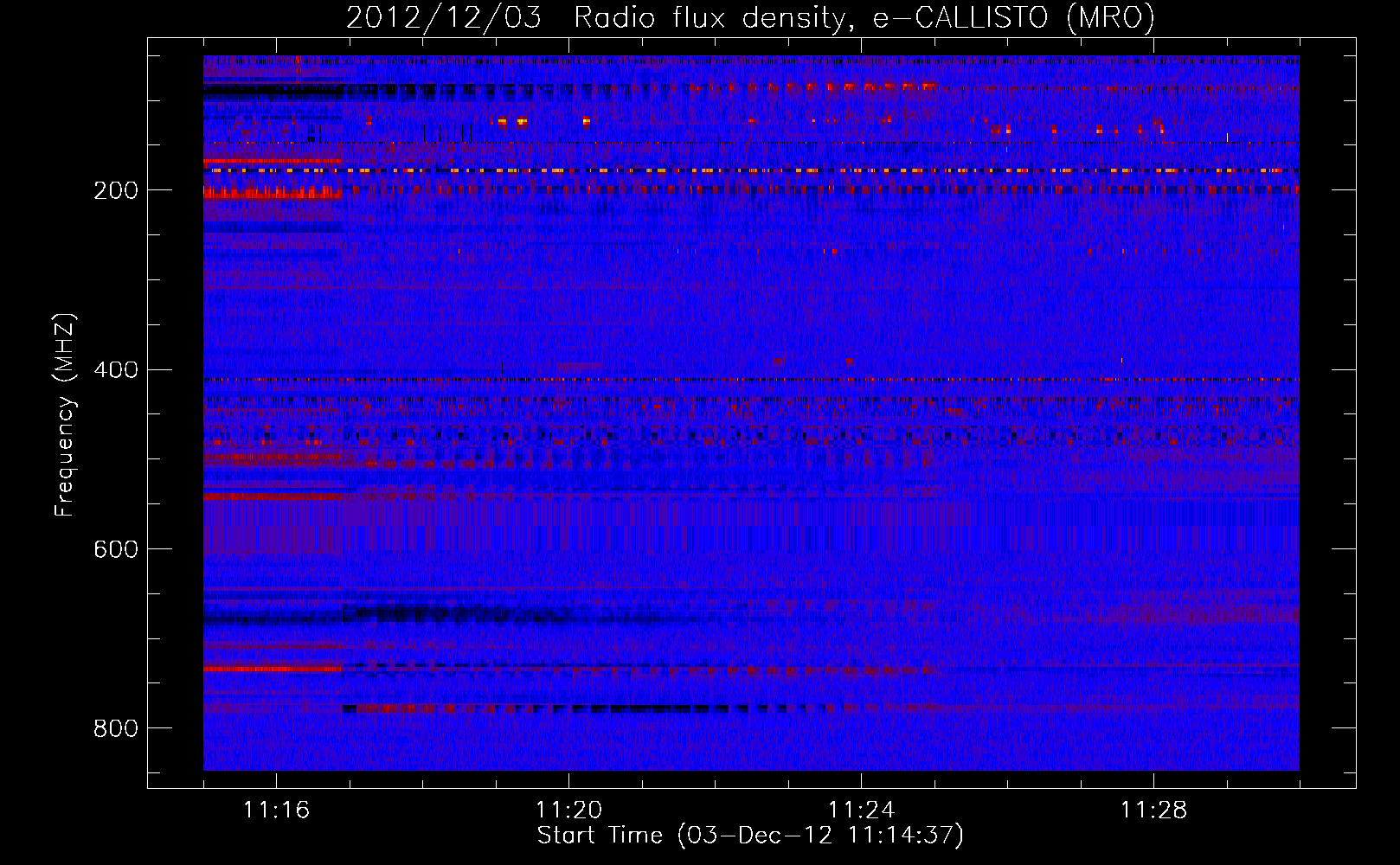Click the '11:24' time tick label
Viewport: 1400px width, 865px height.
(861, 811)
